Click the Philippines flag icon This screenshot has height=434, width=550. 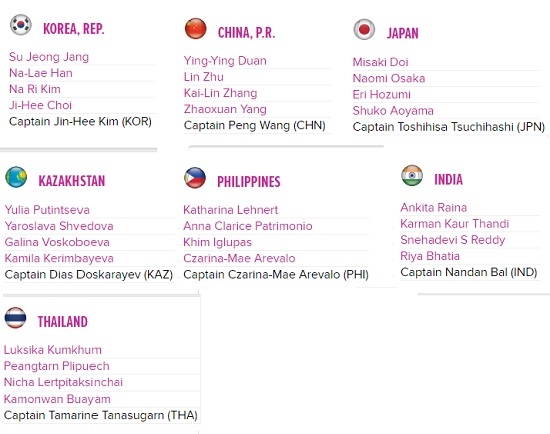pyautogui.click(x=195, y=178)
